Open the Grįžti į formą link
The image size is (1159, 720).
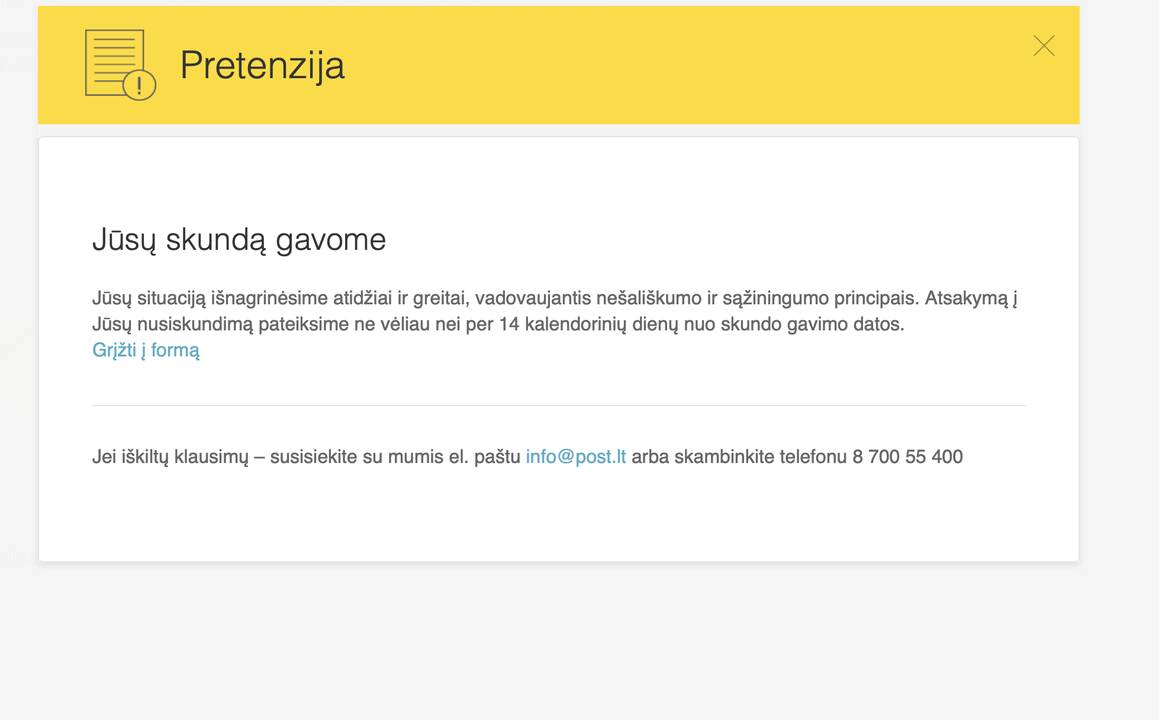pos(146,350)
